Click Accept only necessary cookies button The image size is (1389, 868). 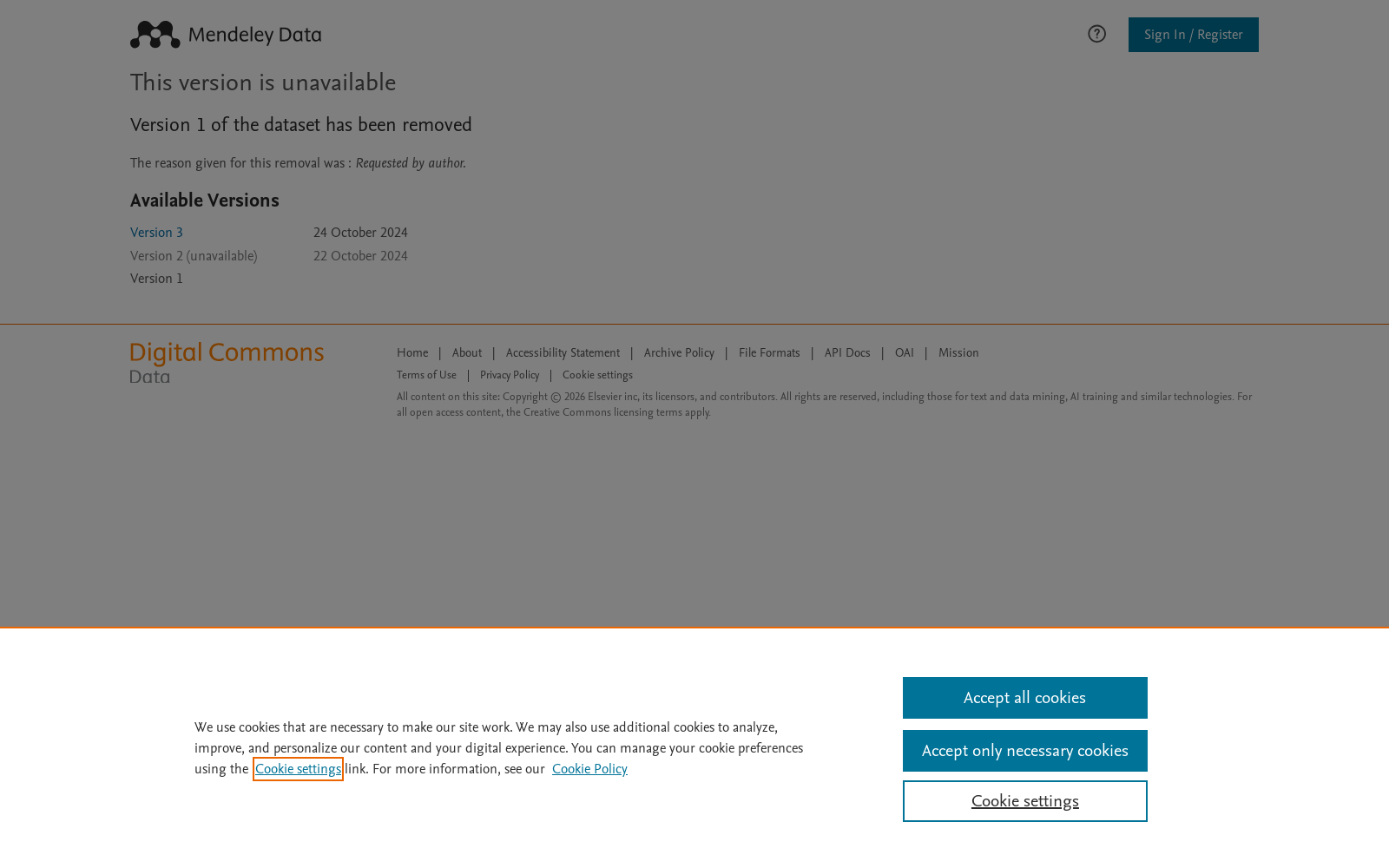coord(1024,751)
